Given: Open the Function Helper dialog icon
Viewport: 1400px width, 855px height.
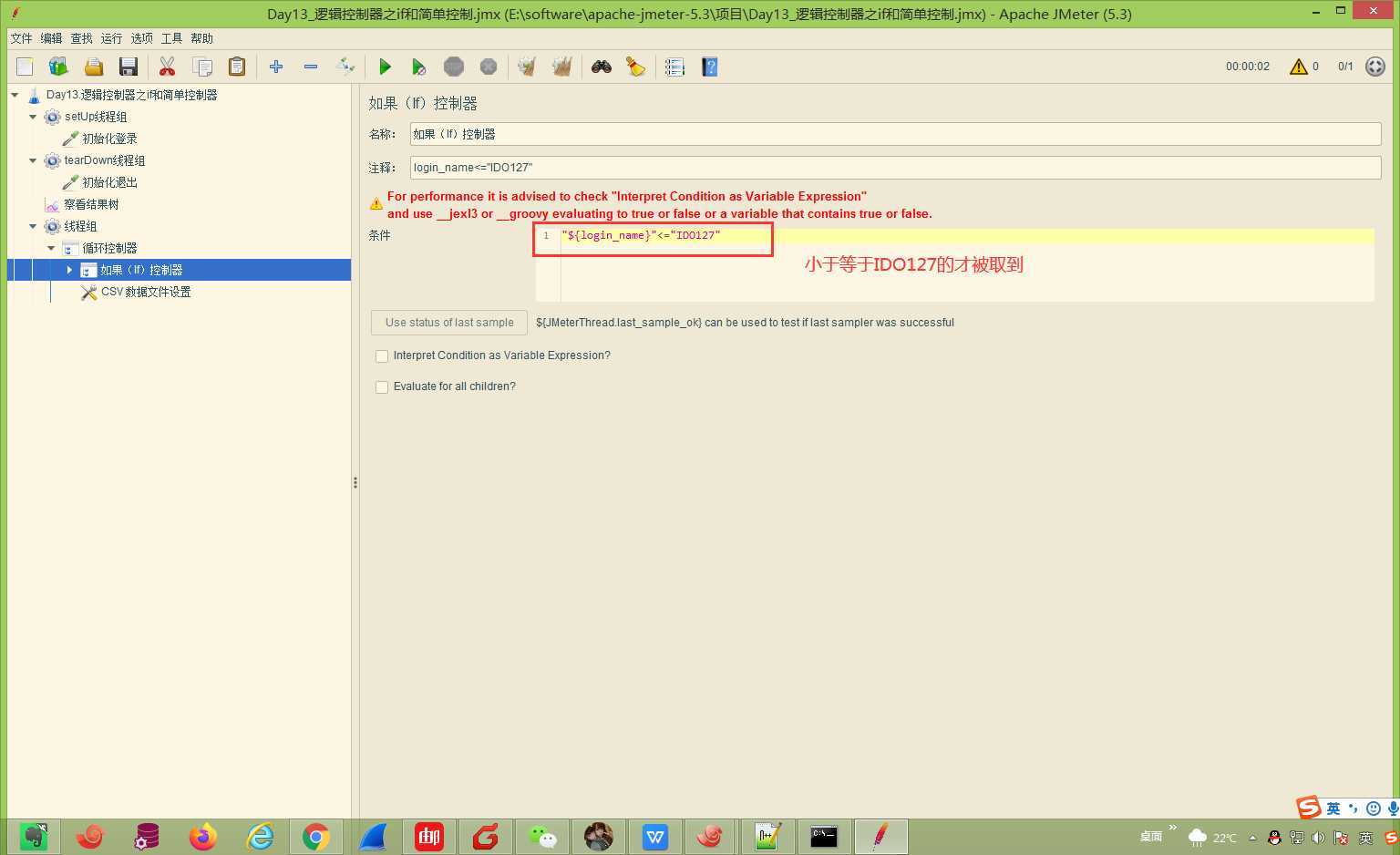Looking at the screenshot, I should point(674,67).
